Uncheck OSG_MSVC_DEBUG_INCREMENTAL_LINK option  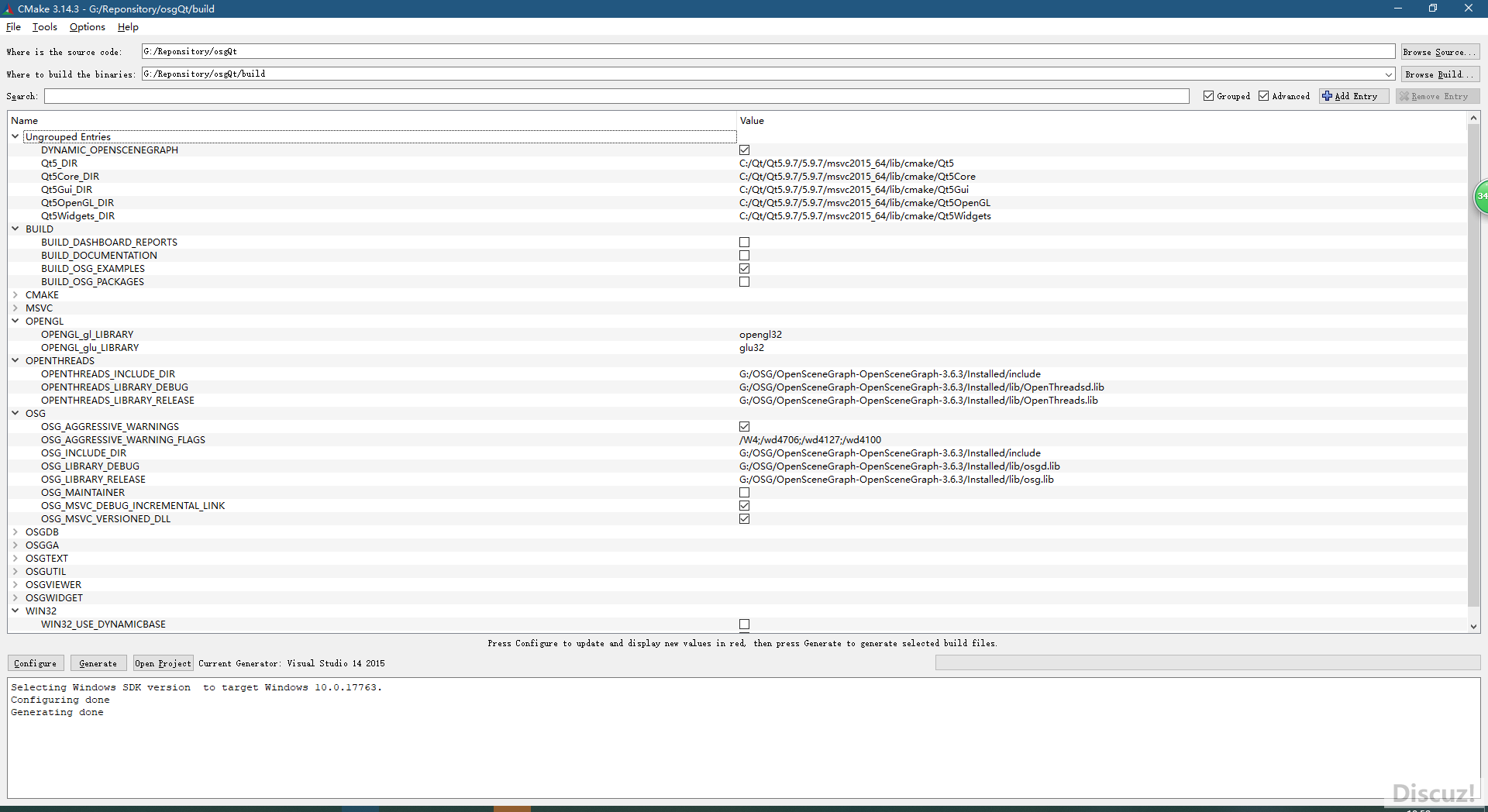click(744, 506)
